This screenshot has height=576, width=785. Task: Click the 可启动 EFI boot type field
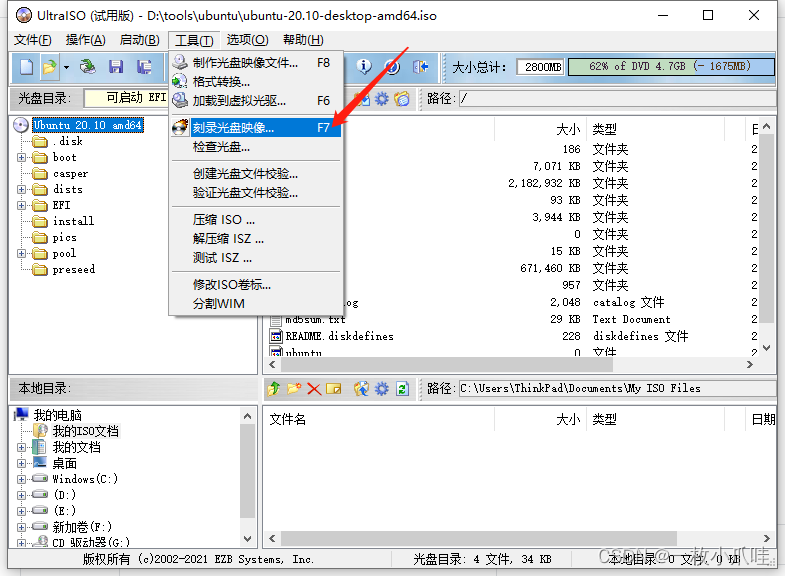pos(126,98)
